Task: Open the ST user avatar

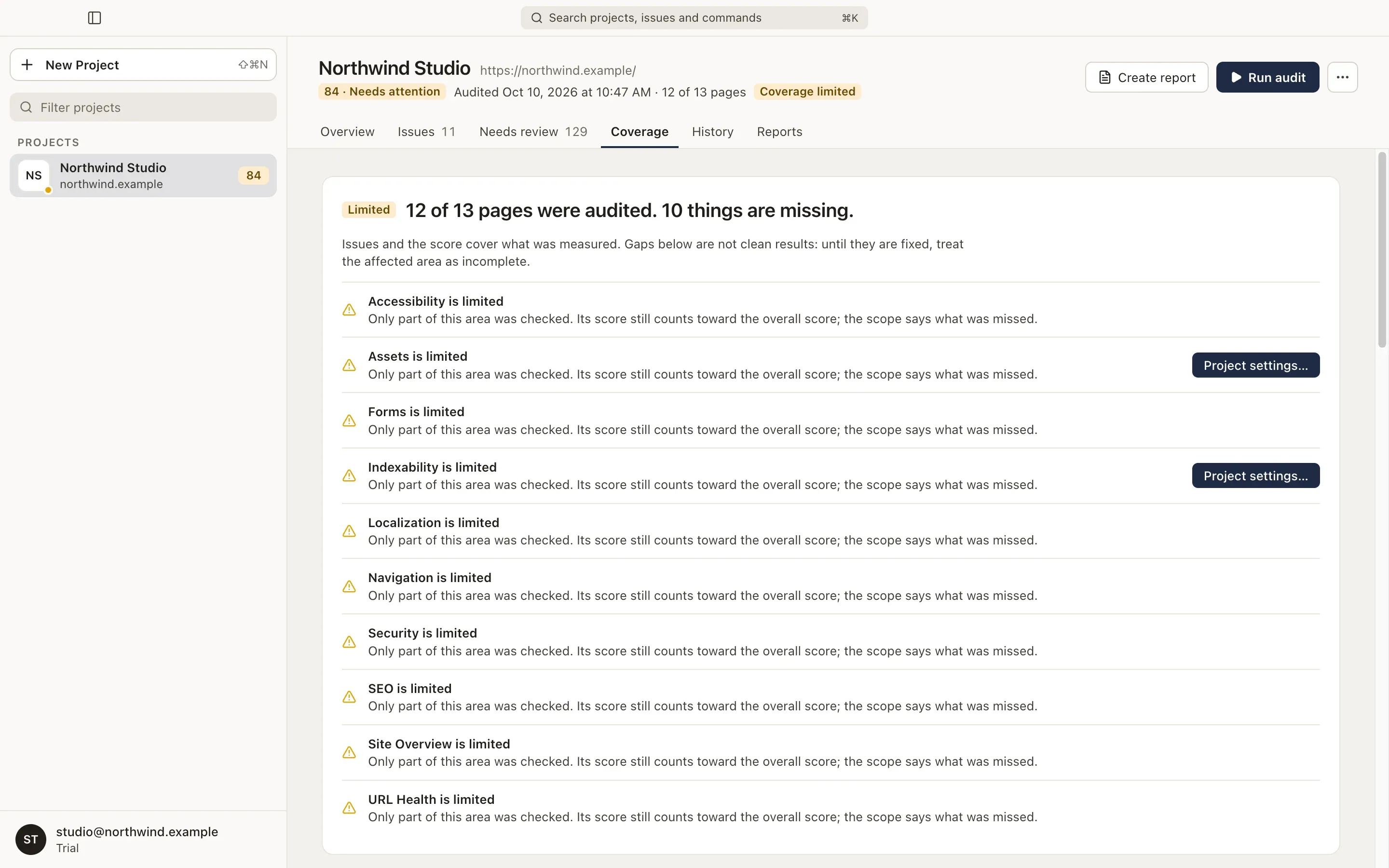Action: pyautogui.click(x=31, y=839)
